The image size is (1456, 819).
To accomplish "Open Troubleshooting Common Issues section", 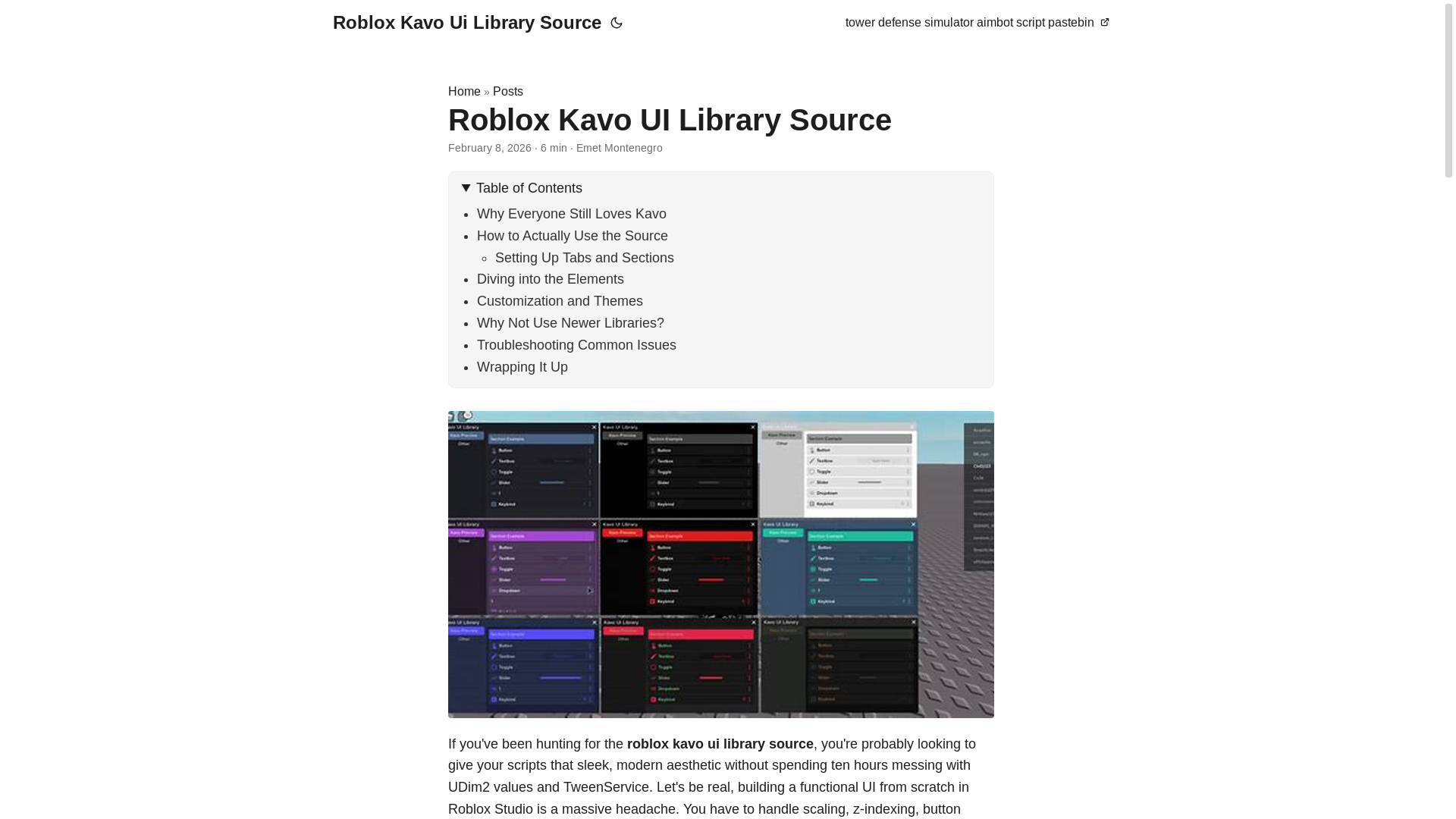I will [x=576, y=345].
